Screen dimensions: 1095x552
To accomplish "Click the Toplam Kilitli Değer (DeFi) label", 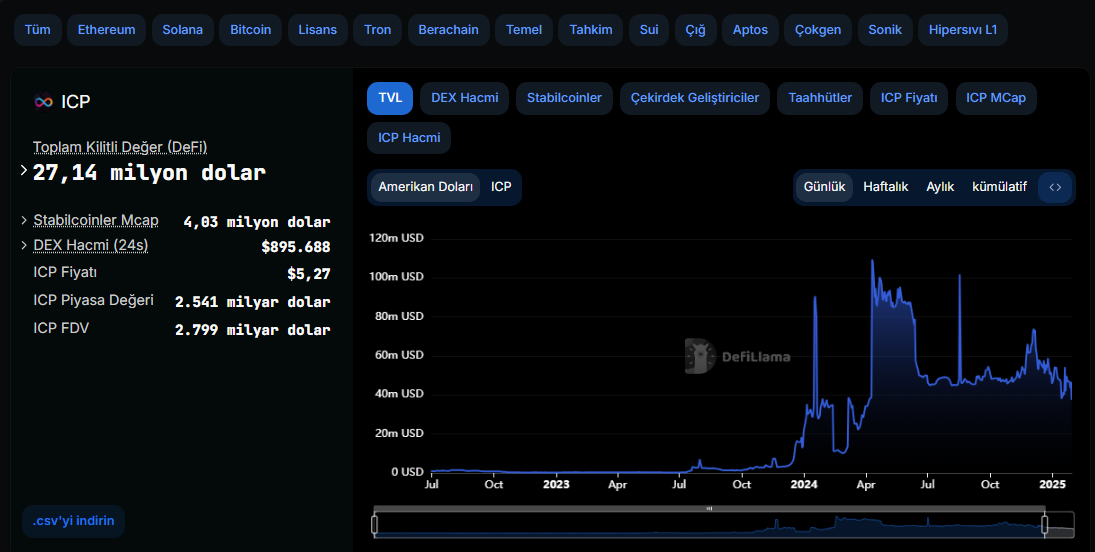I will (120, 147).
